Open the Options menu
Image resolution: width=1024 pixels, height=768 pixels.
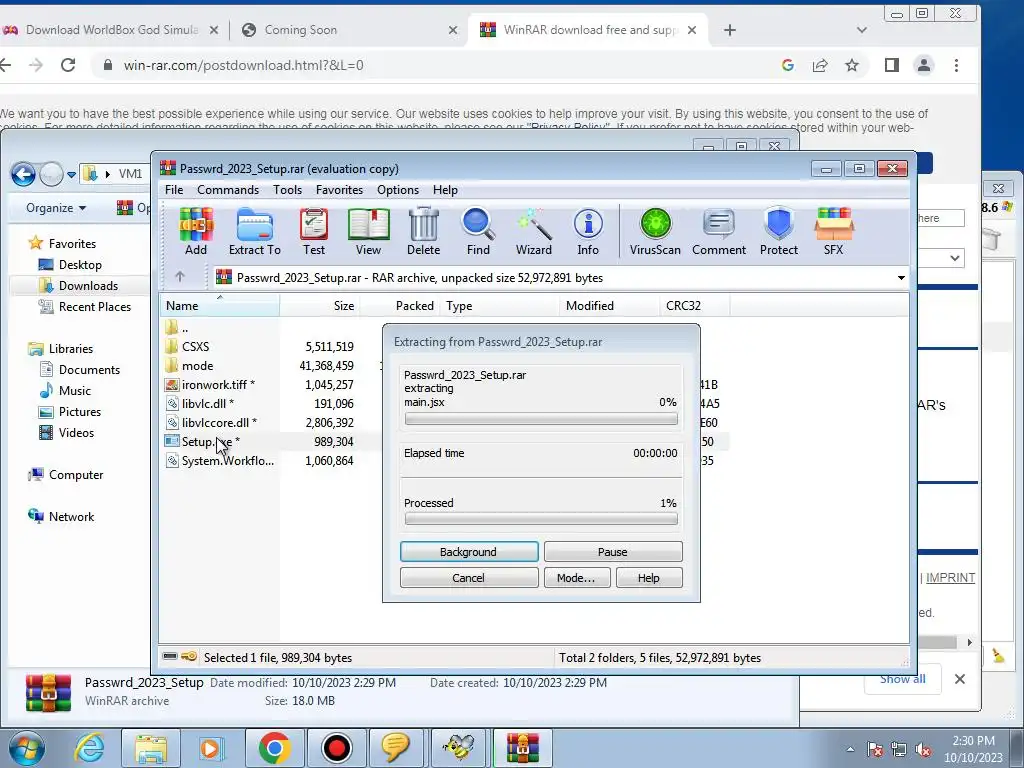point(398,190)
